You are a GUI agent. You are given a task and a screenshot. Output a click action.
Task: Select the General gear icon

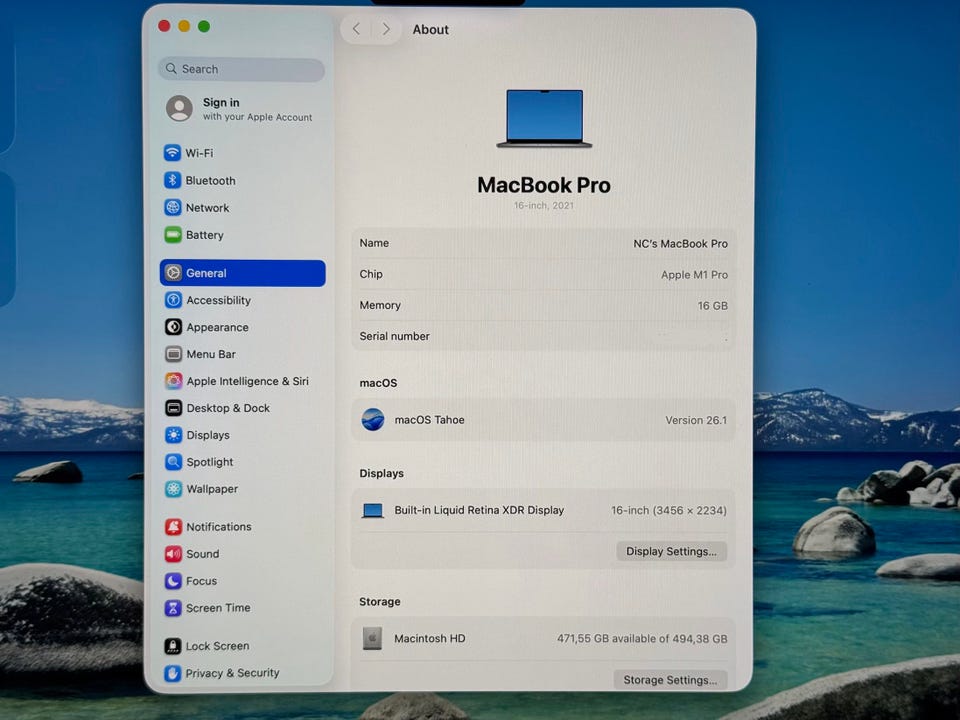(x=173, y=273)
